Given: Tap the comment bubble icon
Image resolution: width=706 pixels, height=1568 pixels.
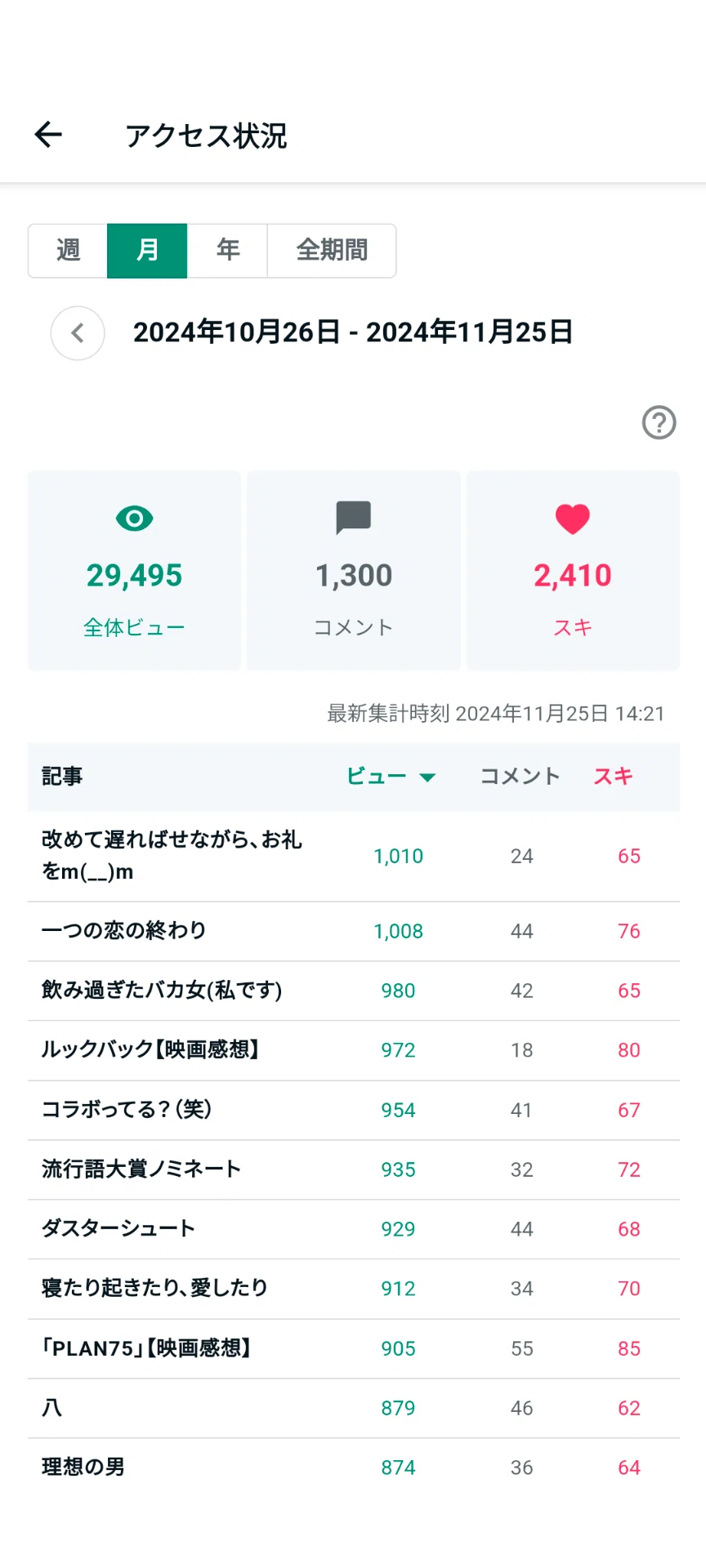Looking at the screenshot, I should pyautogui.click(x=354, y=518).
